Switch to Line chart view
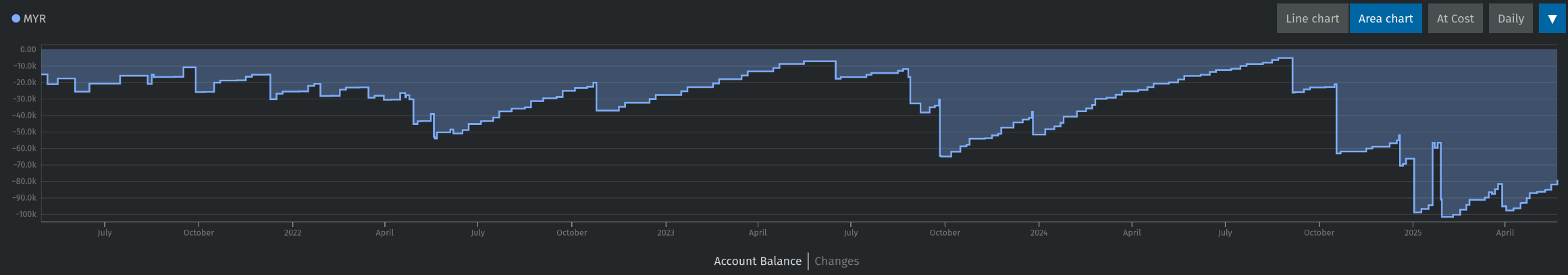The width and height of the screenshot is (1568, 275). pyautogui.click(x=1312, y=19)
